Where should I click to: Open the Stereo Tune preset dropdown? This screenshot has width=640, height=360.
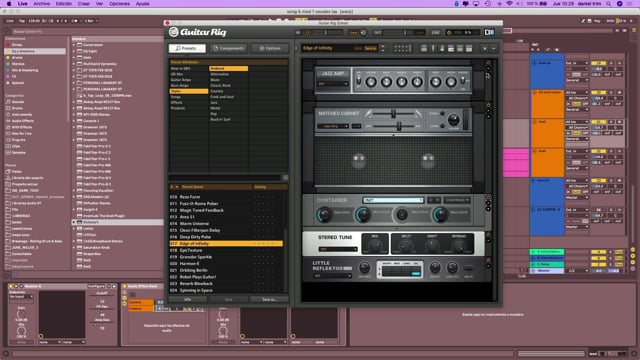(338, 249)
